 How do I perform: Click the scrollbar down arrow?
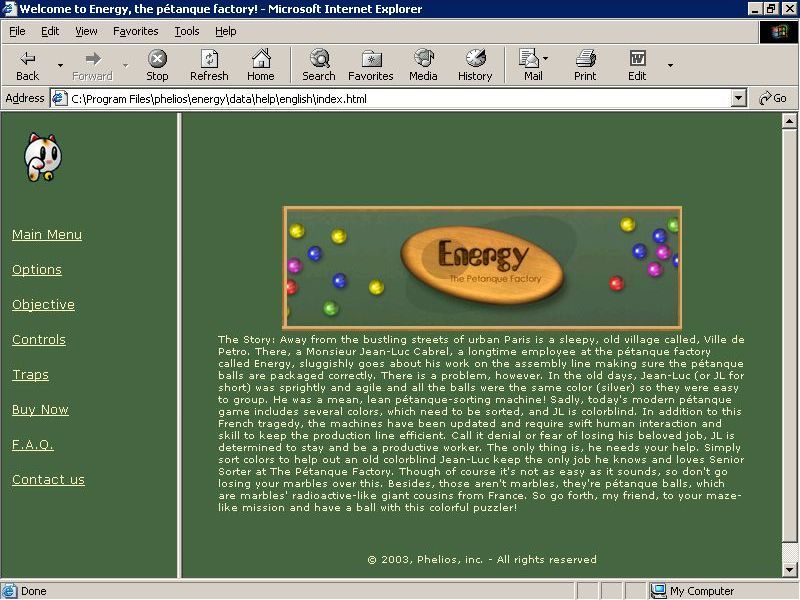789,570
